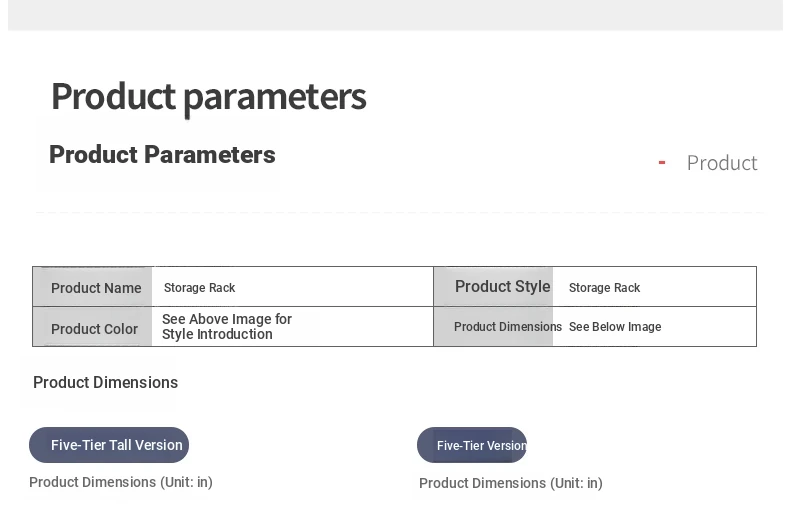
Task: Select the Five-Tier Version pill button
Action: click(472, 445)
